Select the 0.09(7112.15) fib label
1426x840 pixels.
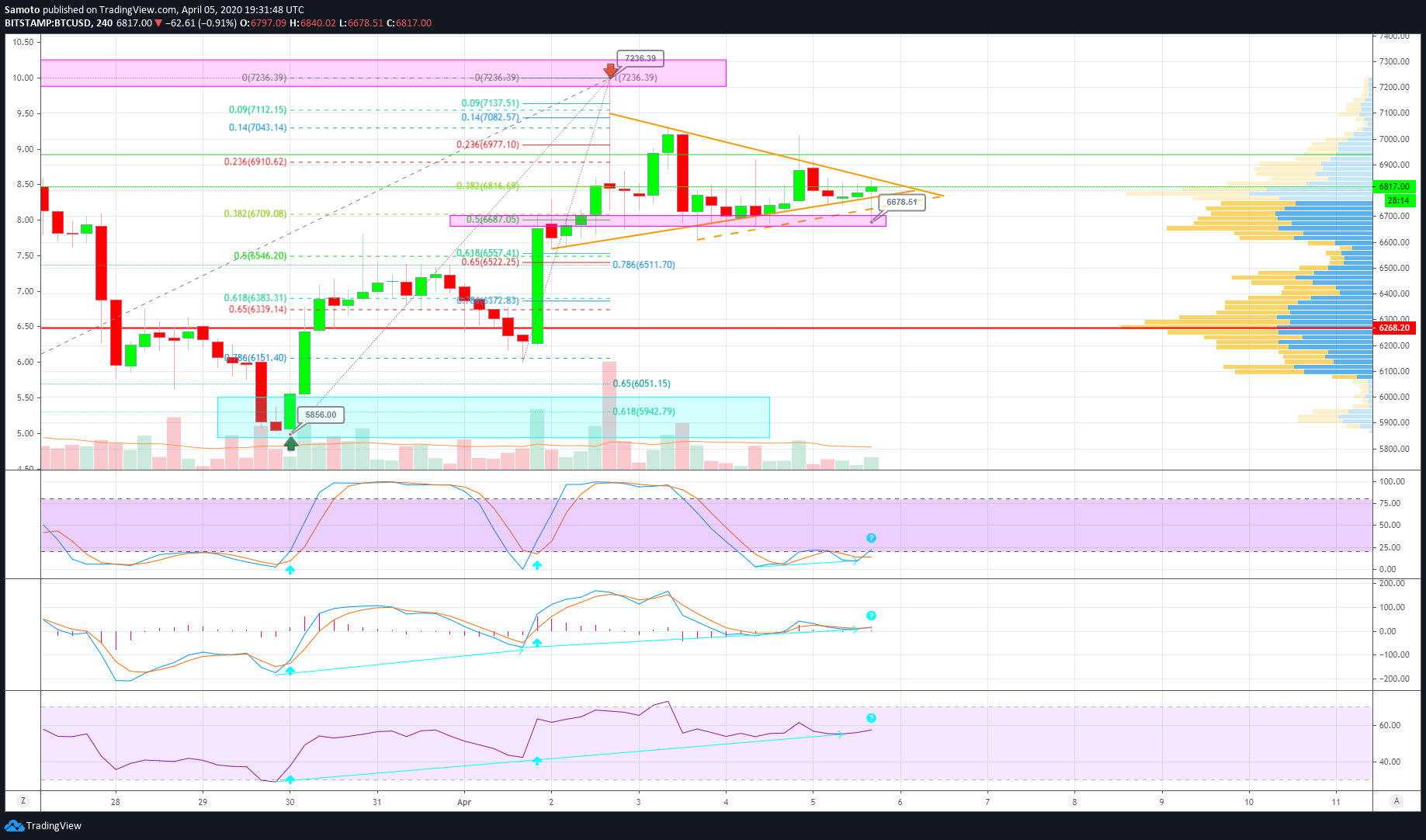pos(258,109)
